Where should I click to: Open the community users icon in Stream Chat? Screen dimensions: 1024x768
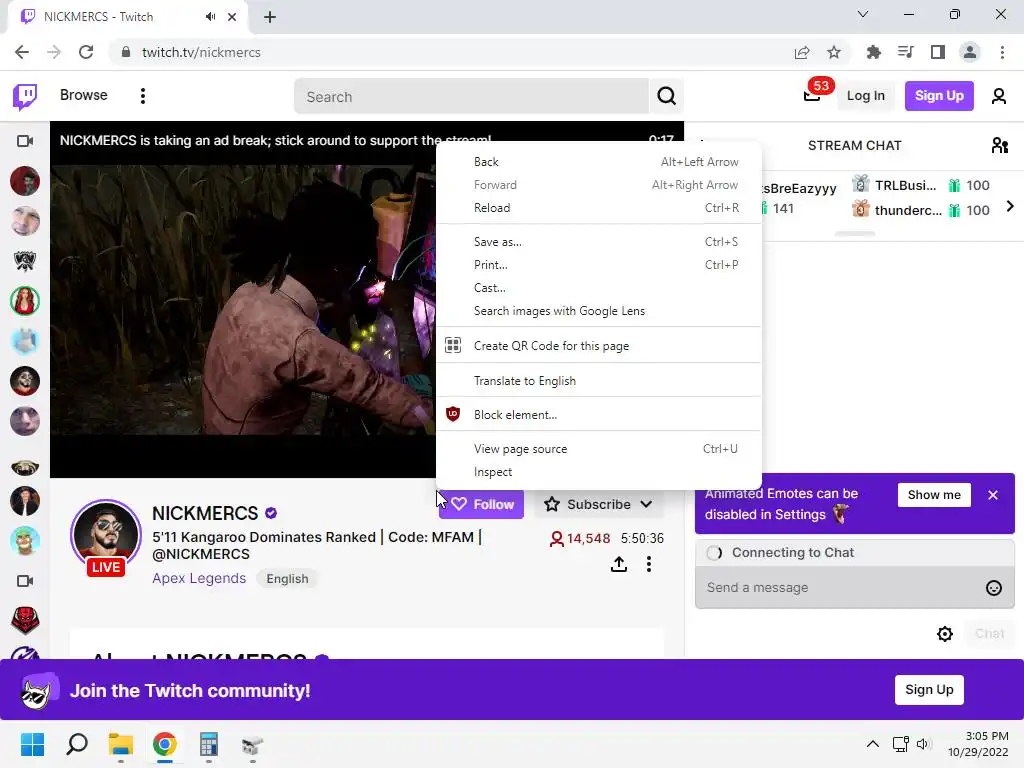click(x=1000, y=145)
